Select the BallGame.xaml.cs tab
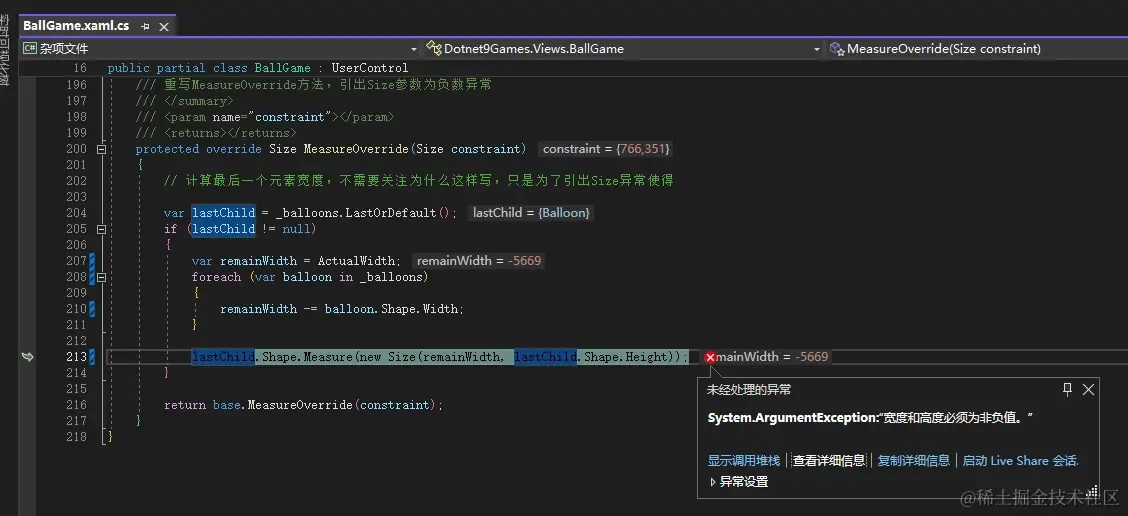Viewport: 1128px width, 516px height. [x=76, y=26]
